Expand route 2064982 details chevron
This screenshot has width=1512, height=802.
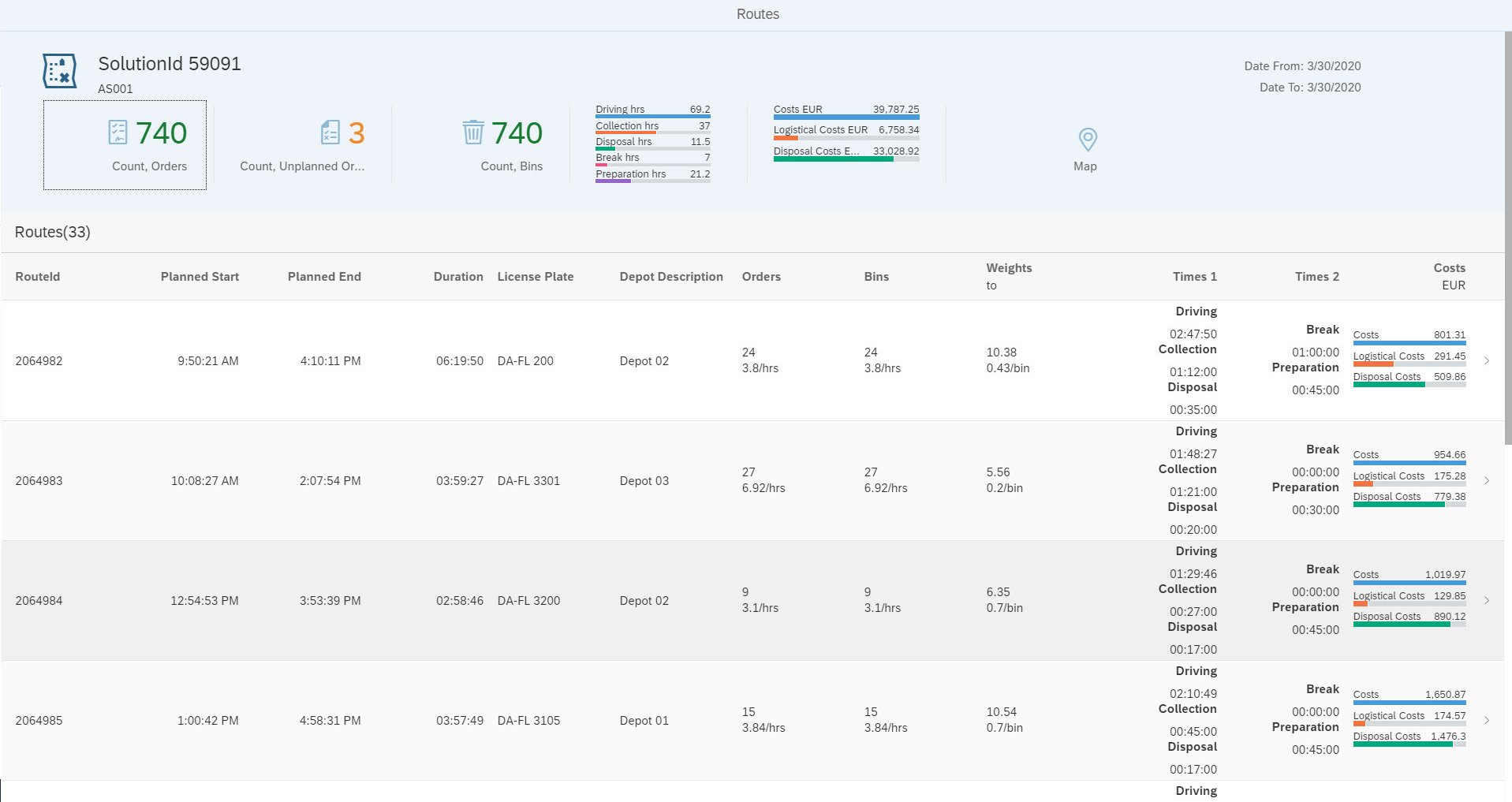click(1487, 360)
